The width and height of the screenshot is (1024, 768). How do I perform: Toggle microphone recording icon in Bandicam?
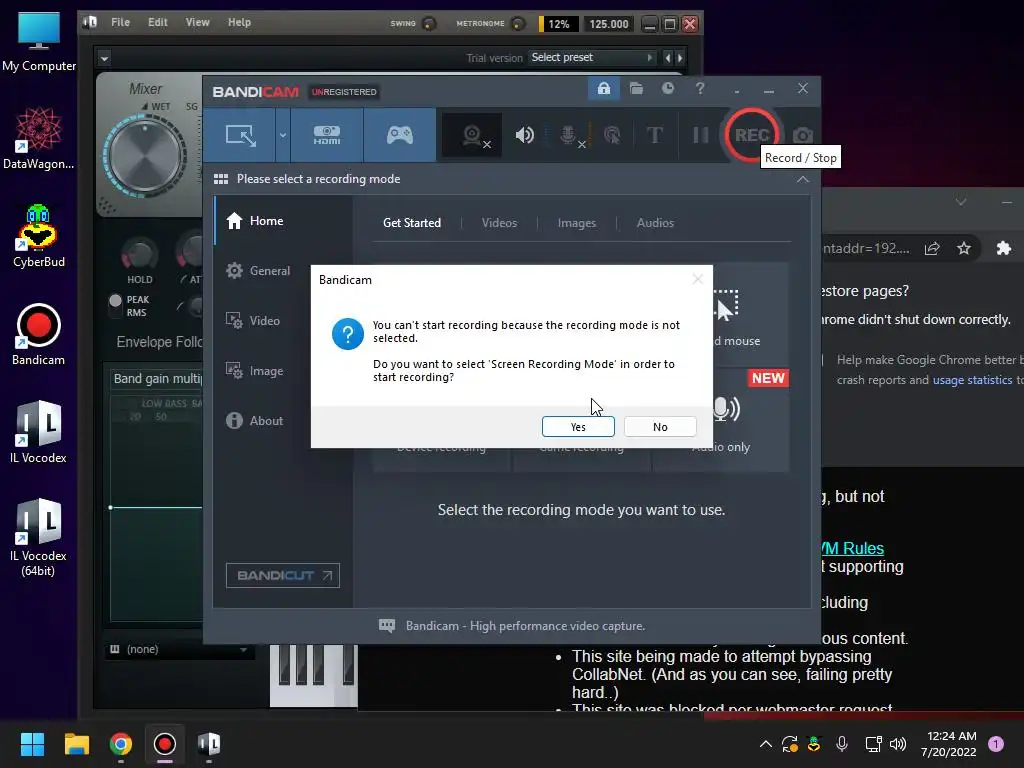point(568,135)
